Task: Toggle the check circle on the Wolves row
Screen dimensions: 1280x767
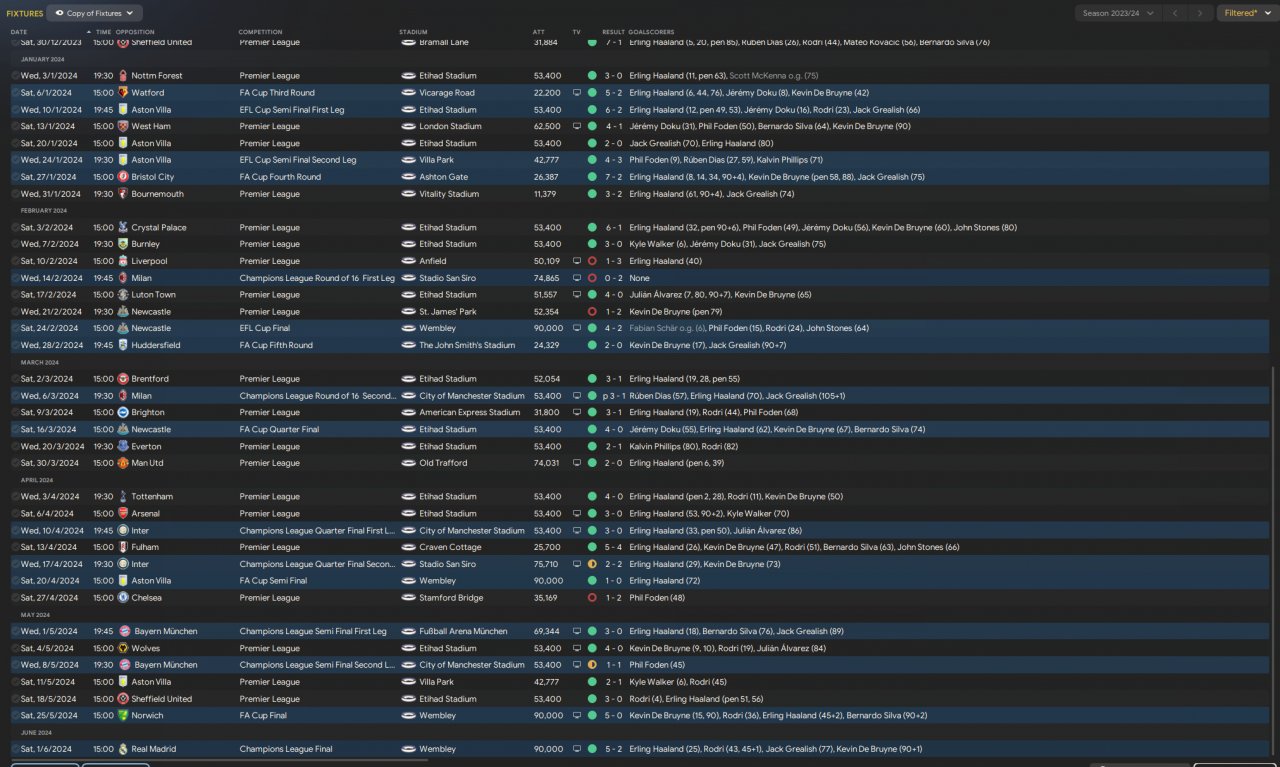Action: pyautogui.click(x=15, y=648)
